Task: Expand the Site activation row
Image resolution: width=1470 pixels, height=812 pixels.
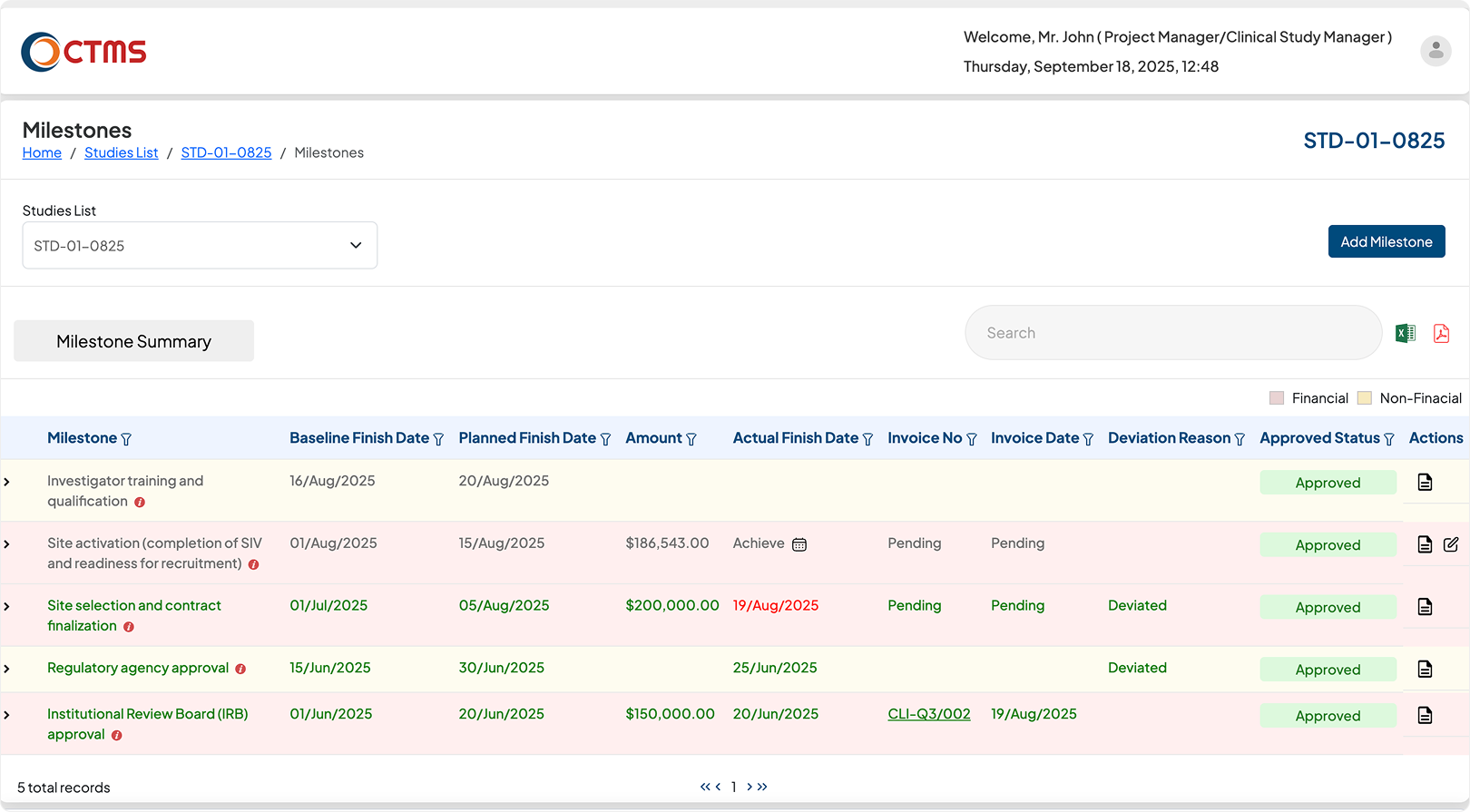Action: click(7, 544)
